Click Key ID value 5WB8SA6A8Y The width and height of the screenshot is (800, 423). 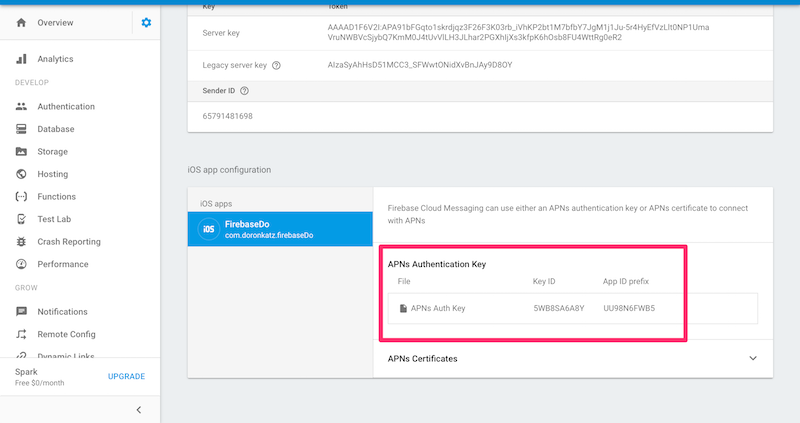click(x=559, y=308)
